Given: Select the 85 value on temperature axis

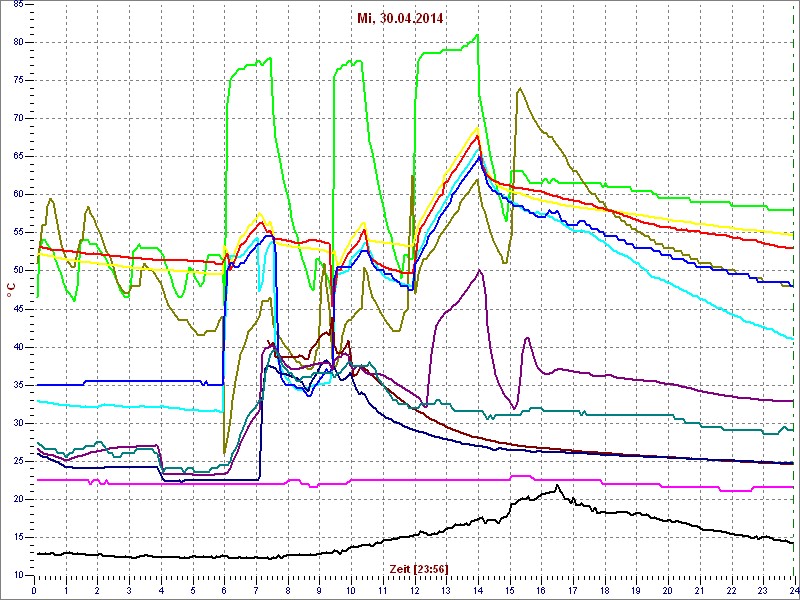Looking at the screenshot, I should coord(17,4).
